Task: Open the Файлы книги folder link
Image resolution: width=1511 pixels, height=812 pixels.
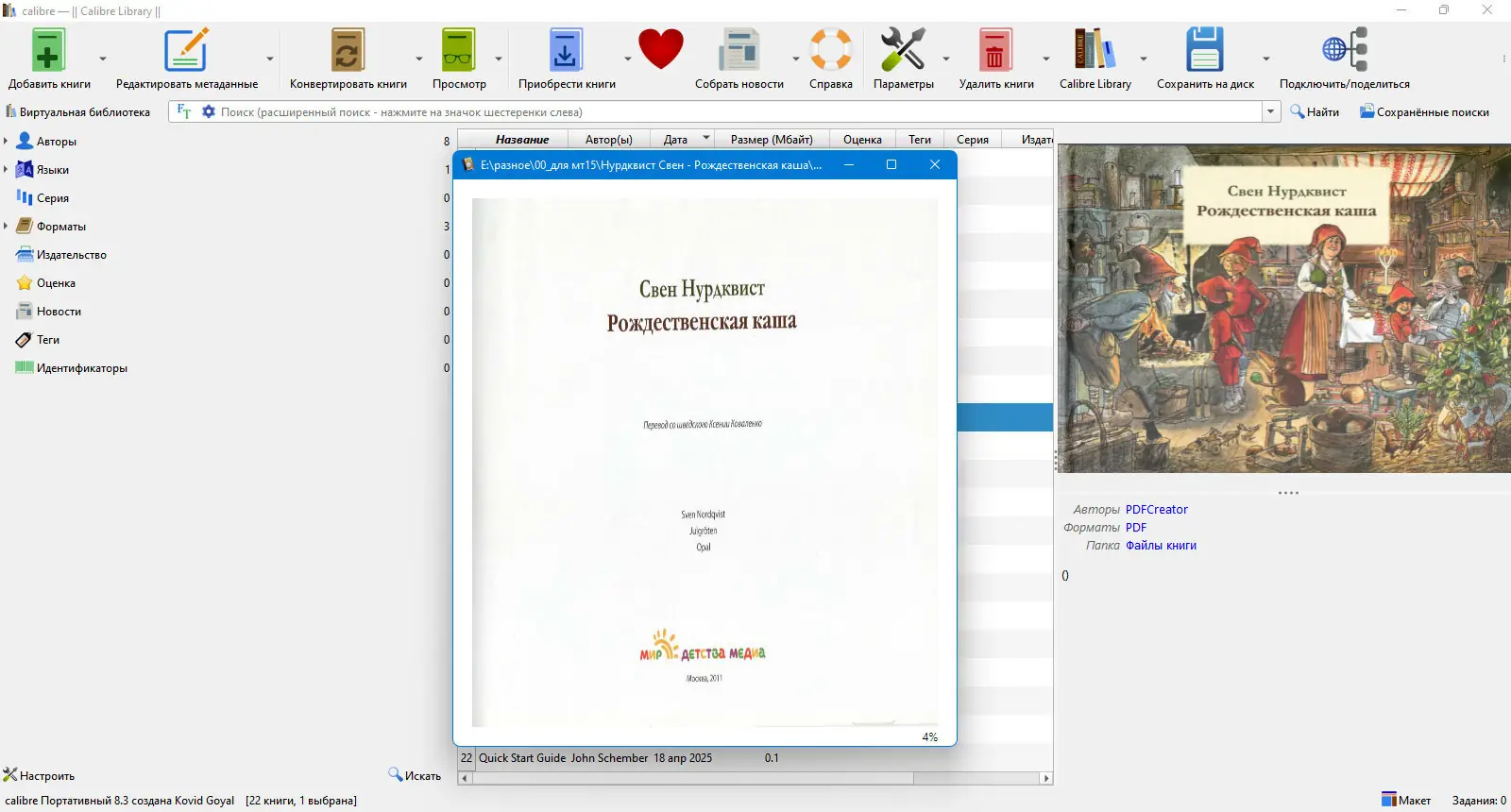Action: pyautogui.click(x=1161, y=546)
